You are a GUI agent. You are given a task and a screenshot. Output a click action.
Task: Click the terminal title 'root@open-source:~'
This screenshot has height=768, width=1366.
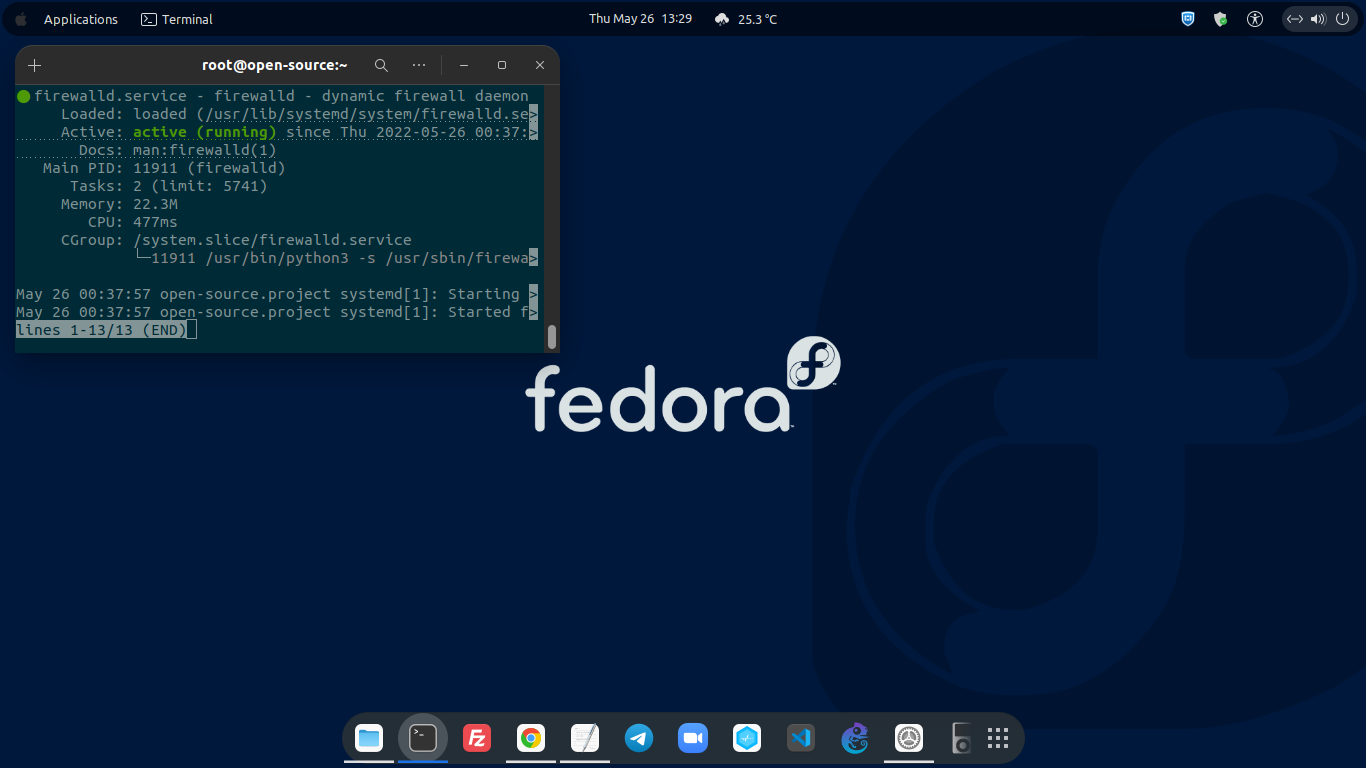point(275,65)
